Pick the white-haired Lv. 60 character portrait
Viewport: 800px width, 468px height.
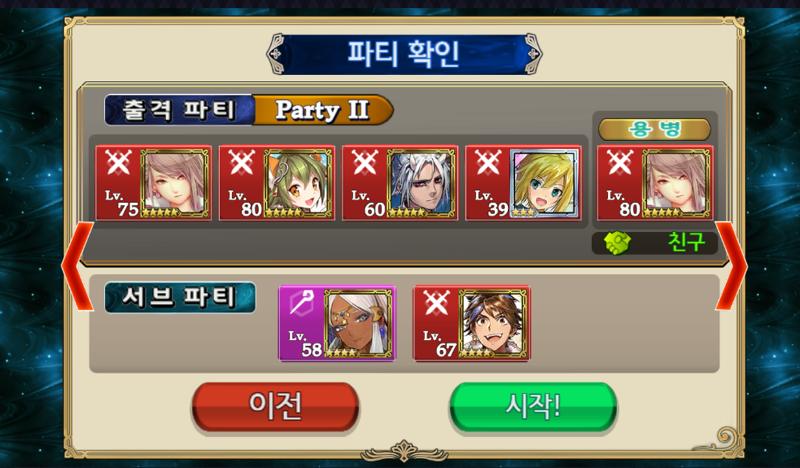coord(421,183)
